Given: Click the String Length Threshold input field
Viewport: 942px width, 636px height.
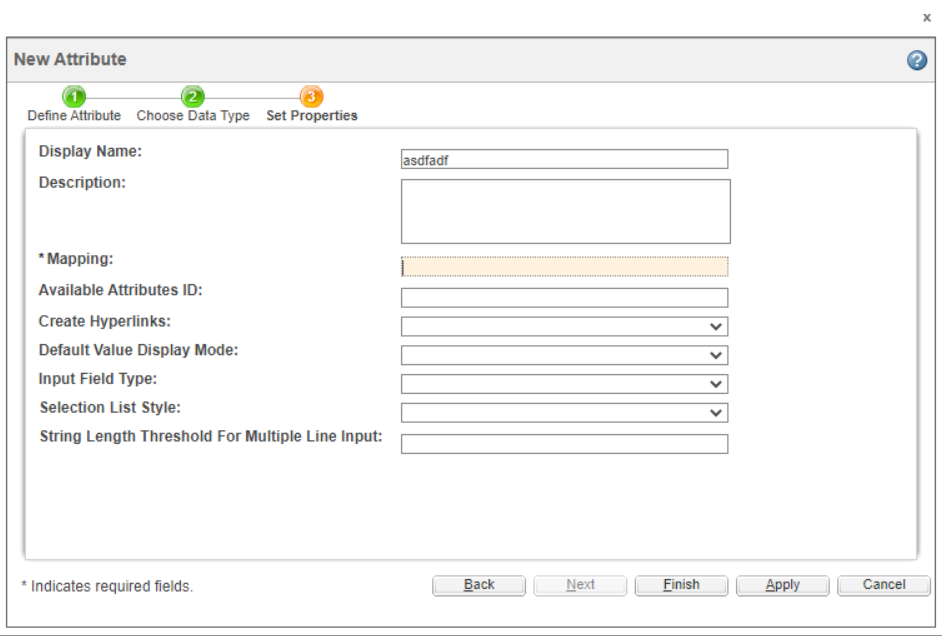Looking at the screenshot, I should pyautogui.click(x=565, y=444).
